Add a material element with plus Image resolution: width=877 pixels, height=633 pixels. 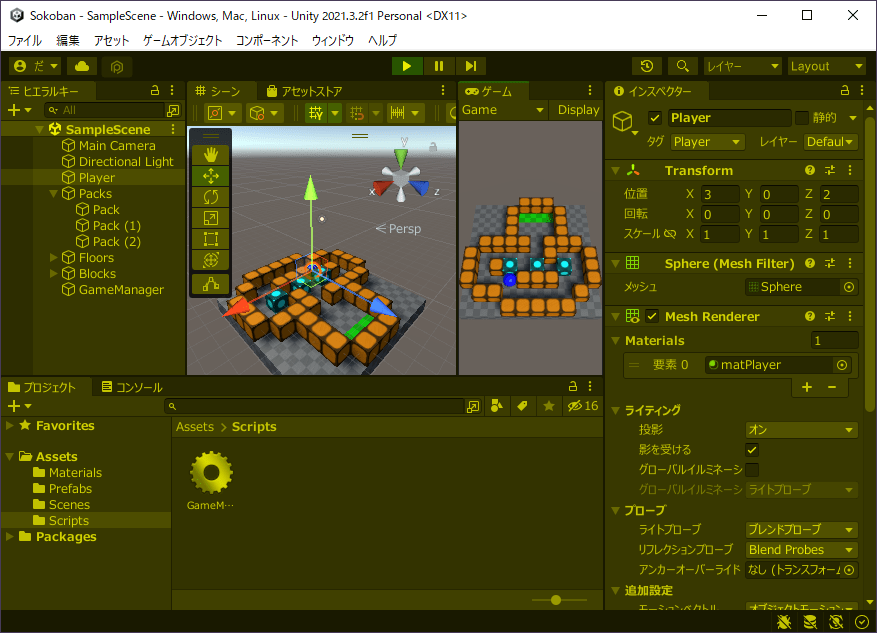pos(807,387)
